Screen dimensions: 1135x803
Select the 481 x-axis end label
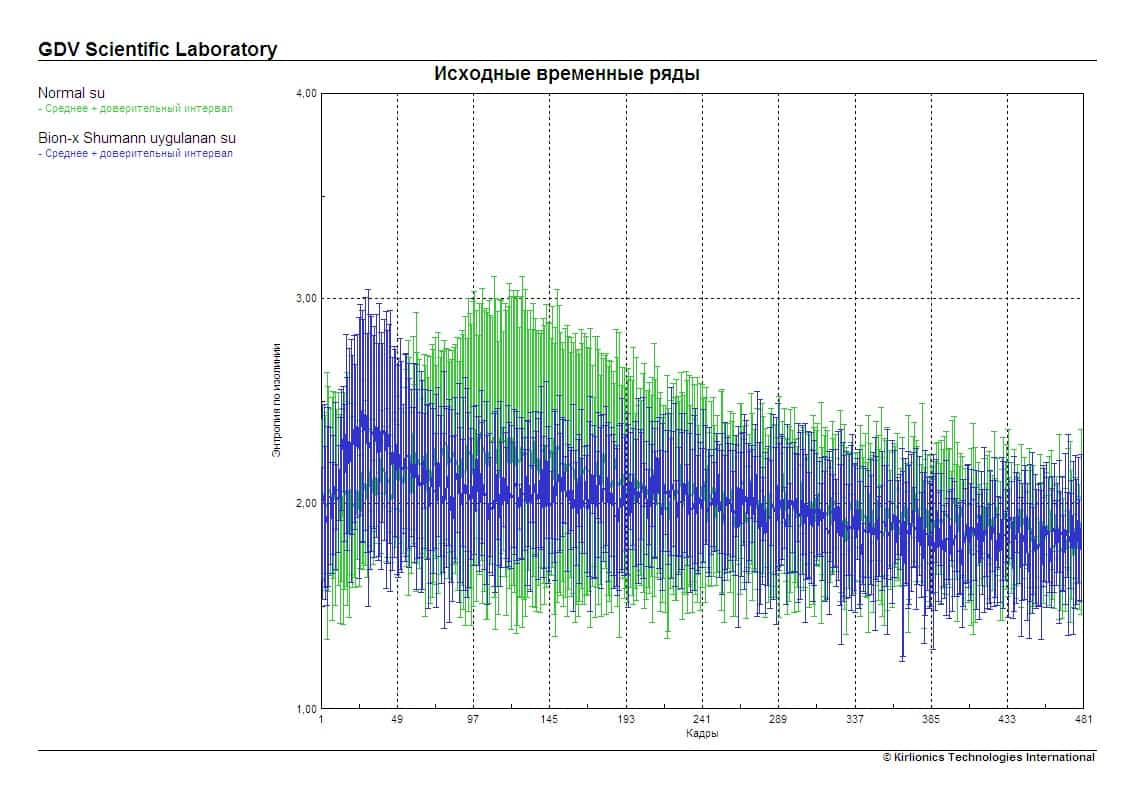tap(1083, 720)
